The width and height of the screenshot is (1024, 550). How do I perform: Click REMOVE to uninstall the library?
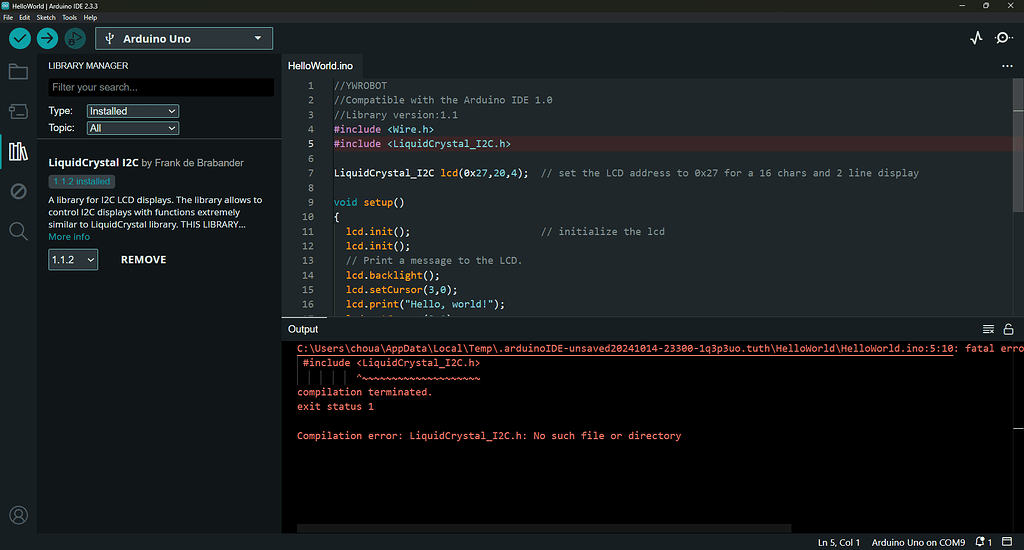143,259
